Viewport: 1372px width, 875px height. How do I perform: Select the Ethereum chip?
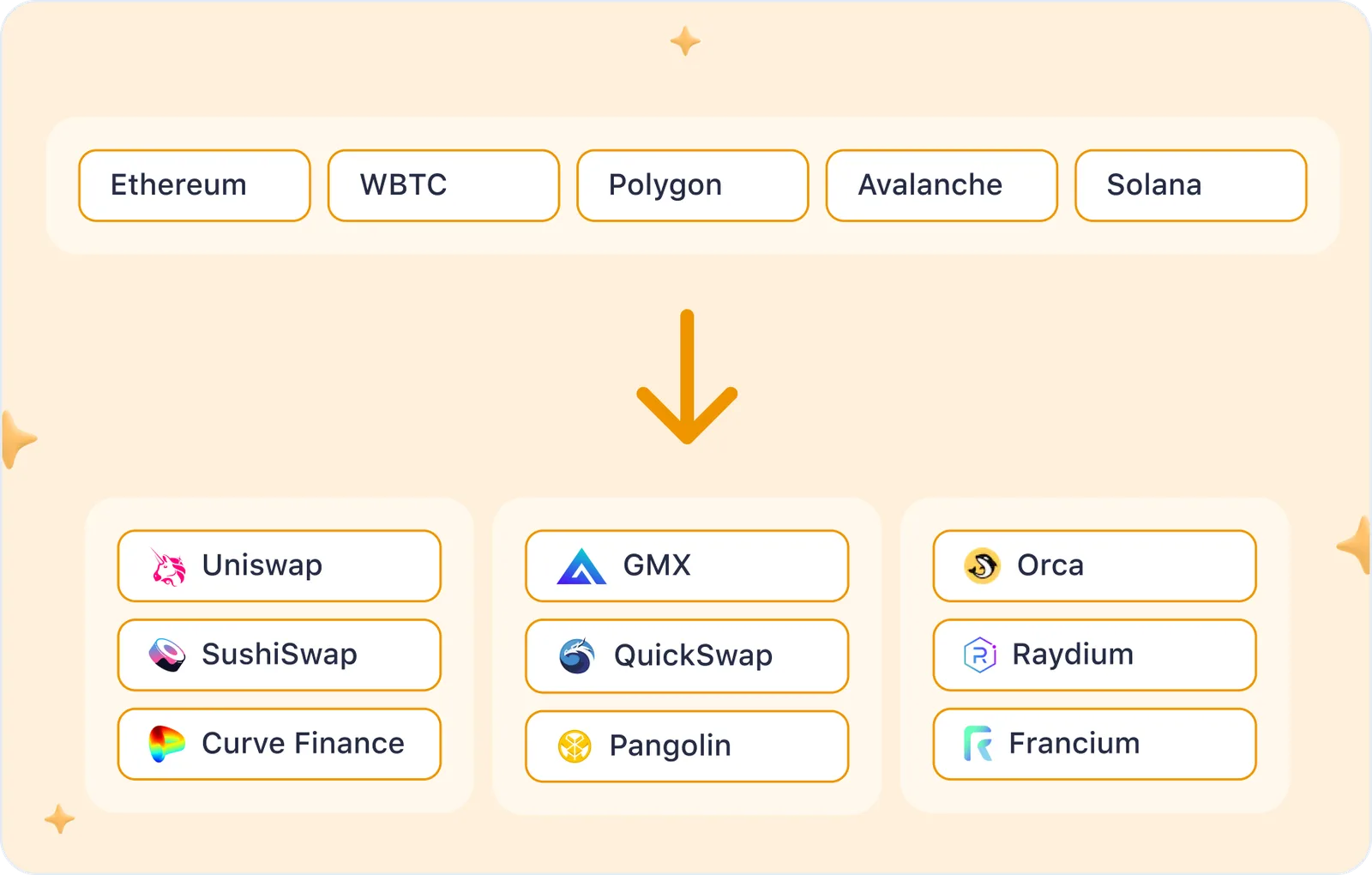click(x=195, y=185)
